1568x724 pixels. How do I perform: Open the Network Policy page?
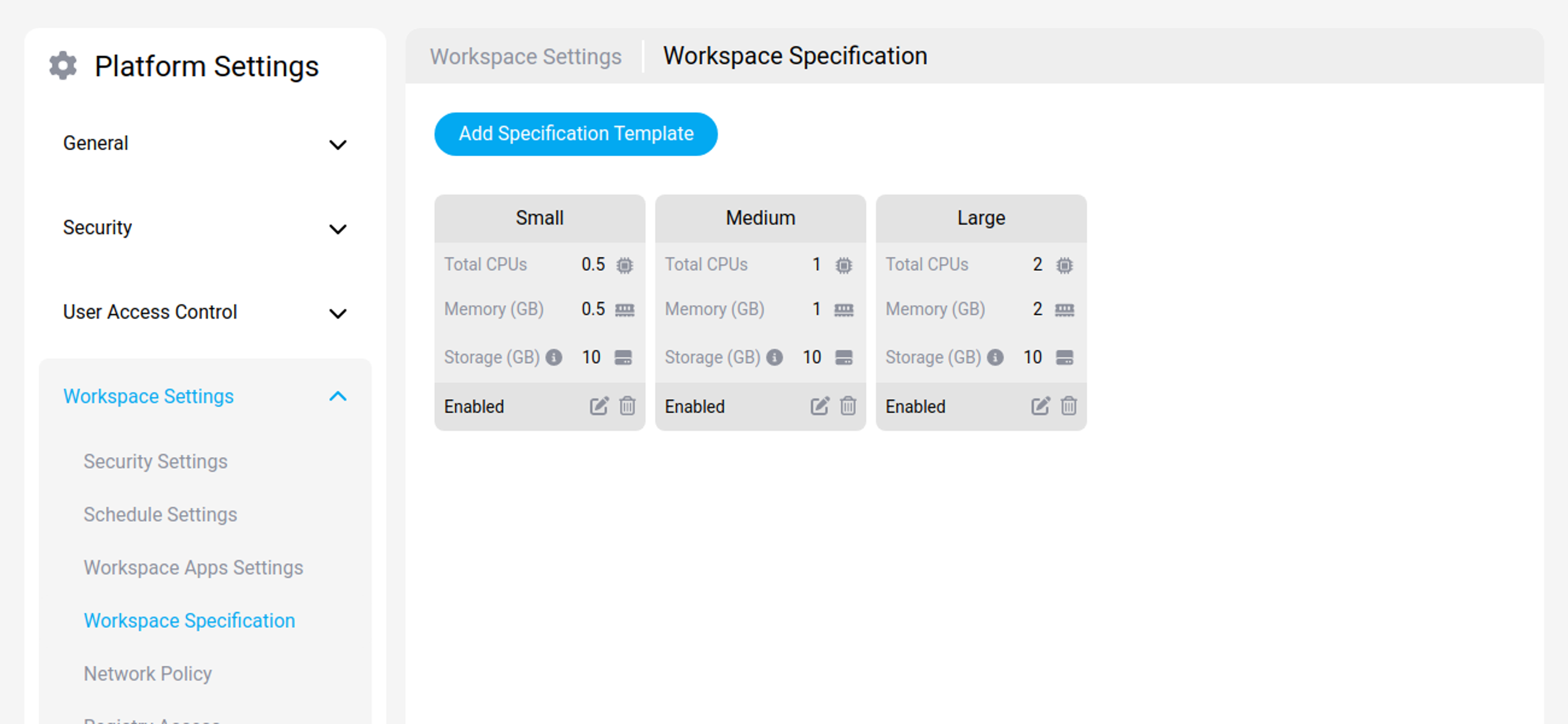pos(147,673)
